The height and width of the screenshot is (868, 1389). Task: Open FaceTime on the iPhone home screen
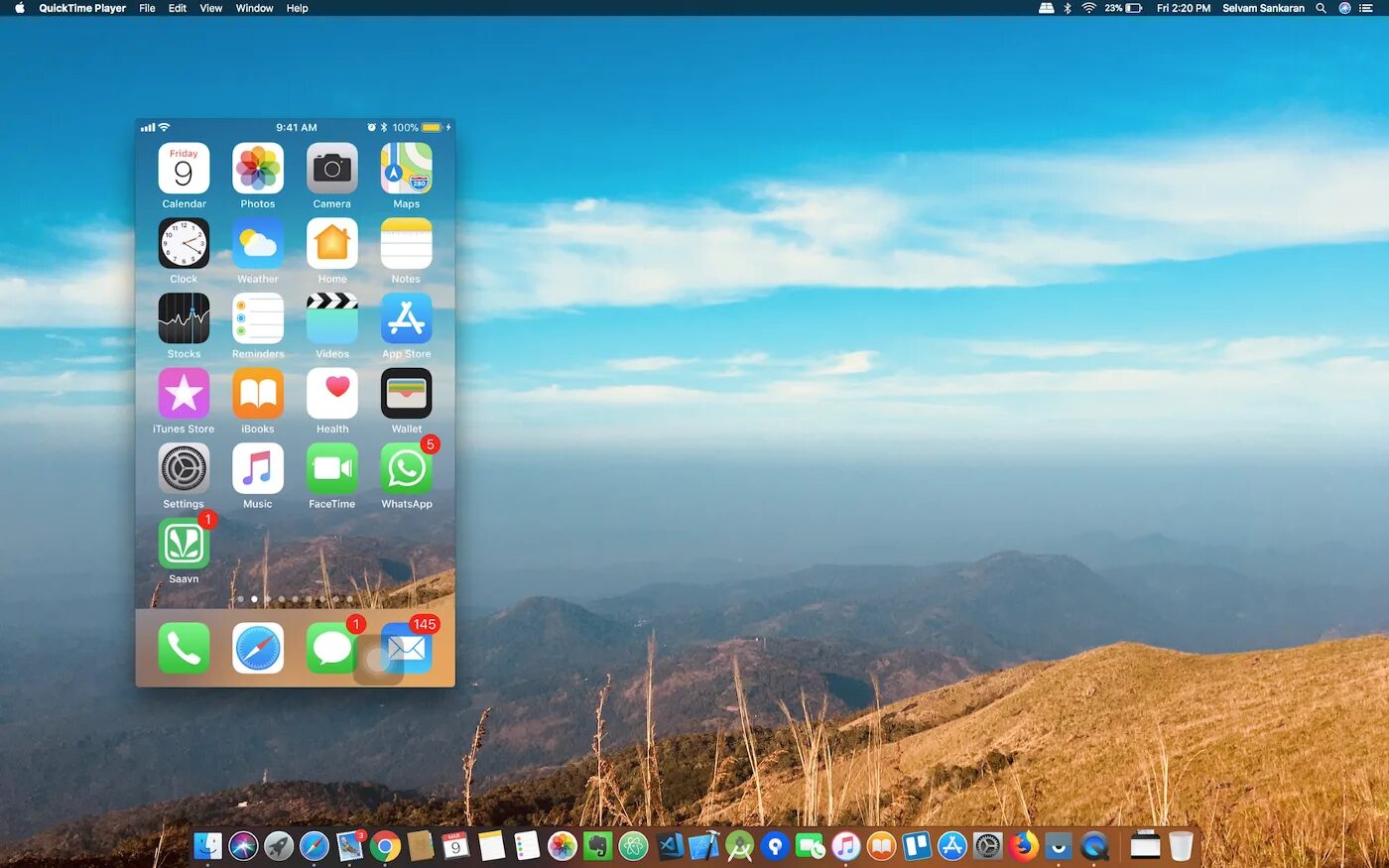pos(332,468)
